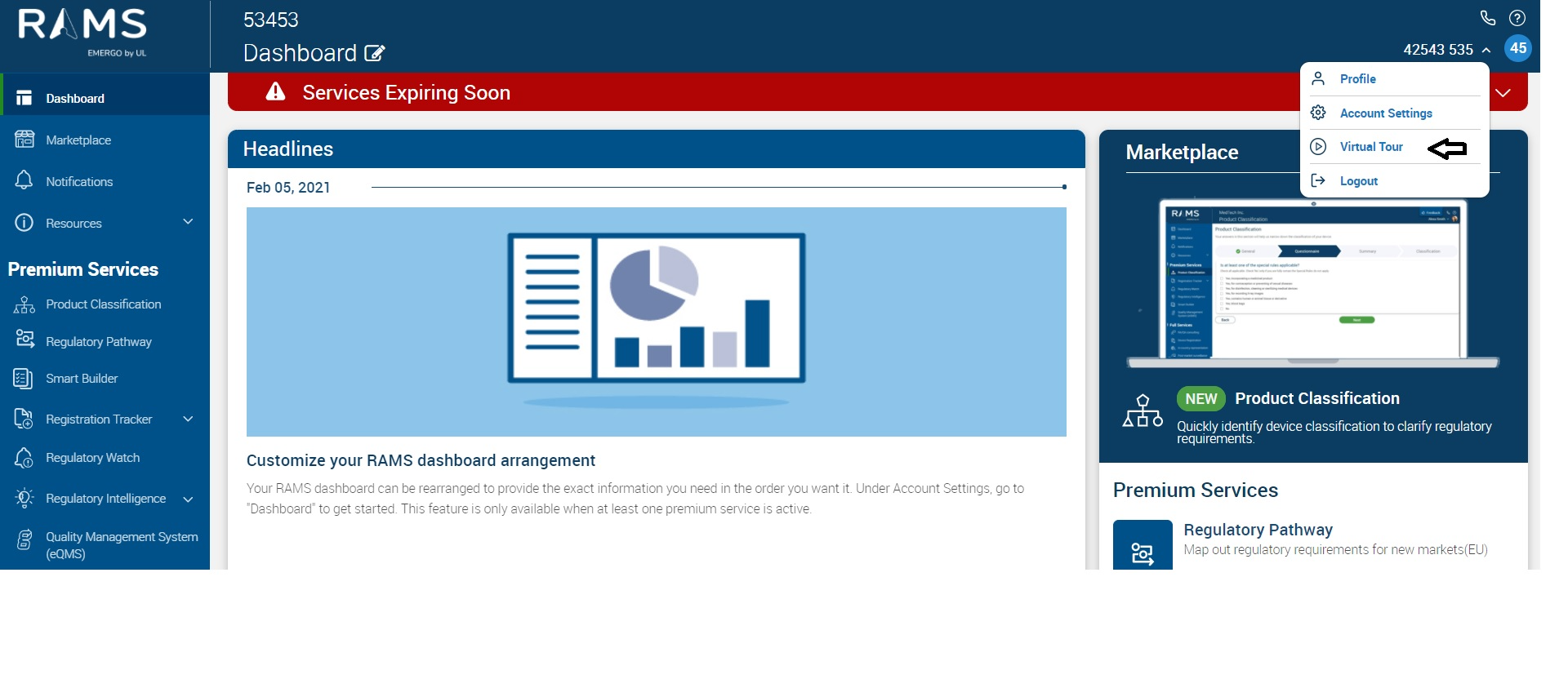Open Regulatory Watch in the sidebar
Screen dimensions: 1568x688
pyautogui.click(x=93, y=458)
